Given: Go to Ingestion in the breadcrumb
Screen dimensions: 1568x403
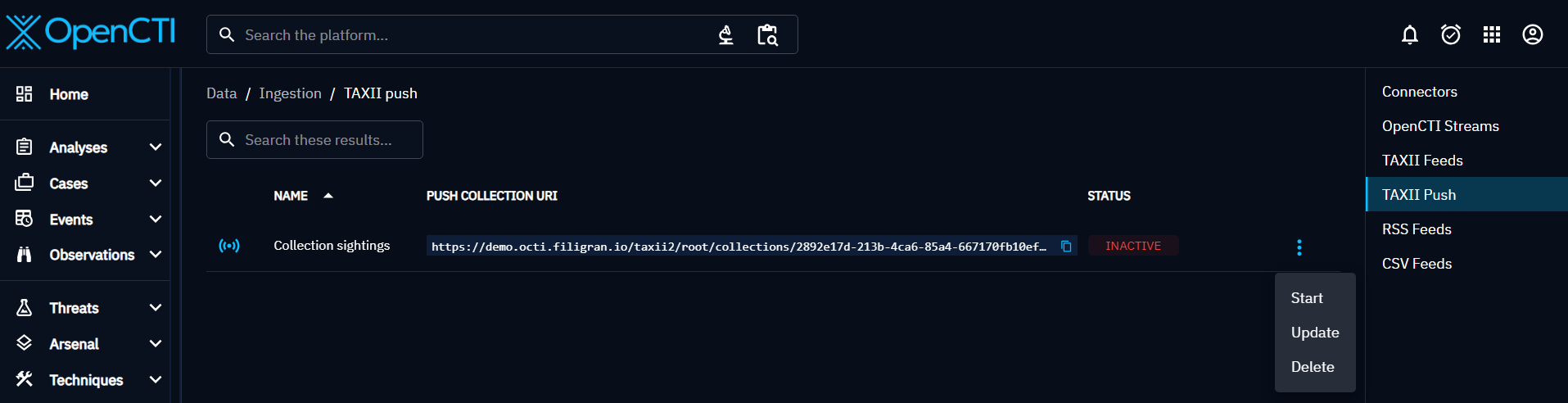Looking at the screenshot, I should point(290,93).
